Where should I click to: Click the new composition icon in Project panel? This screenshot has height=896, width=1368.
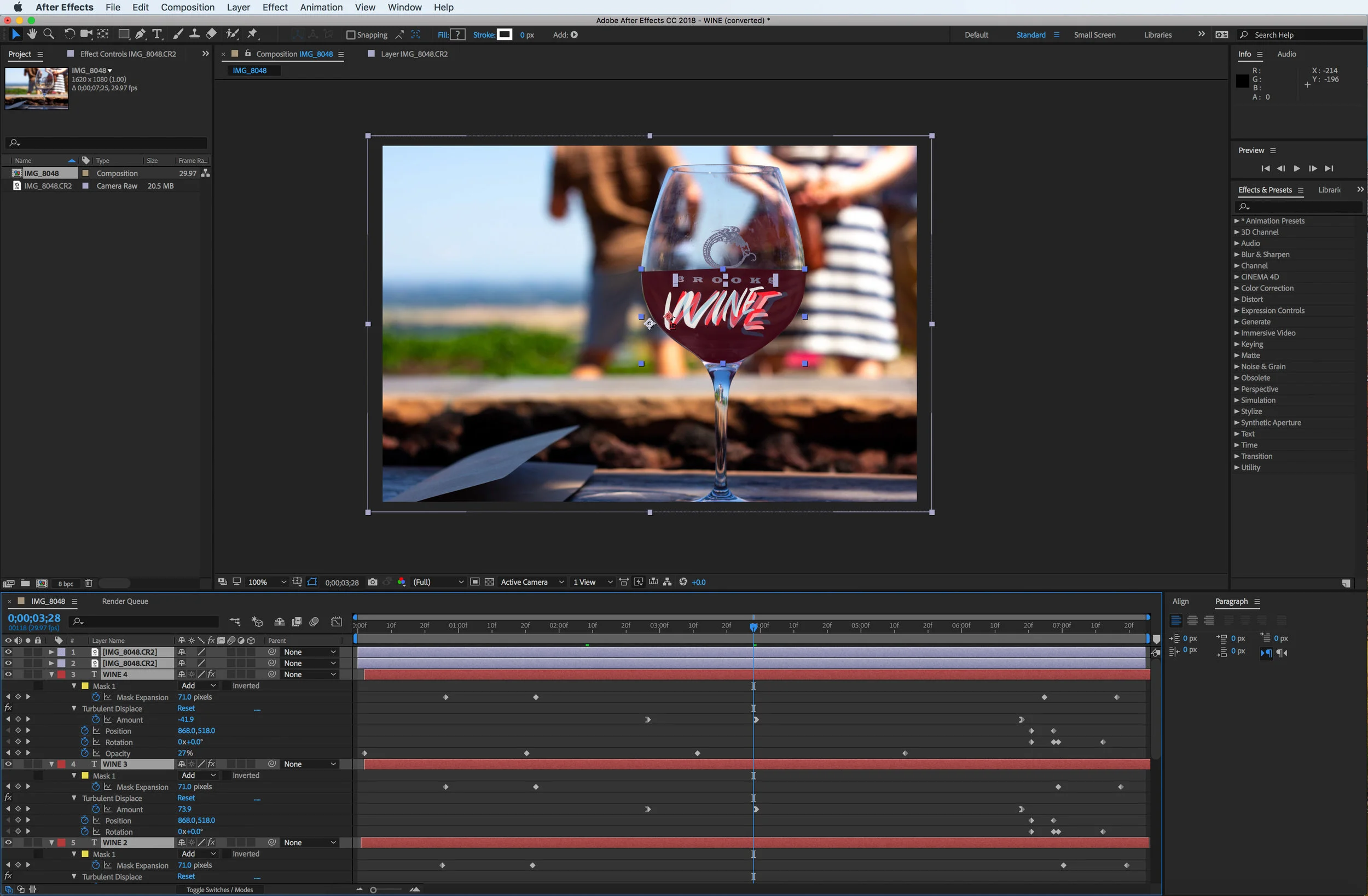42,583
